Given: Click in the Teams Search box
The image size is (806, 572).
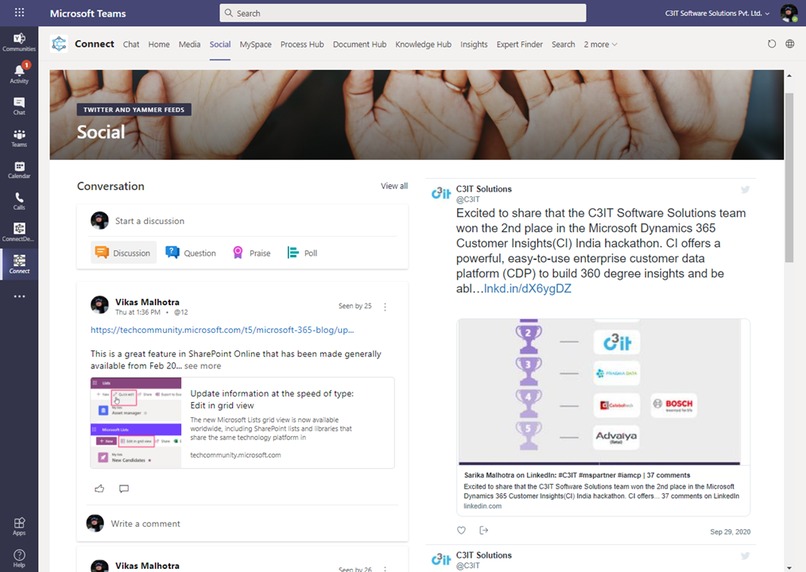Looking at the screenshot, I should [403, 13].
